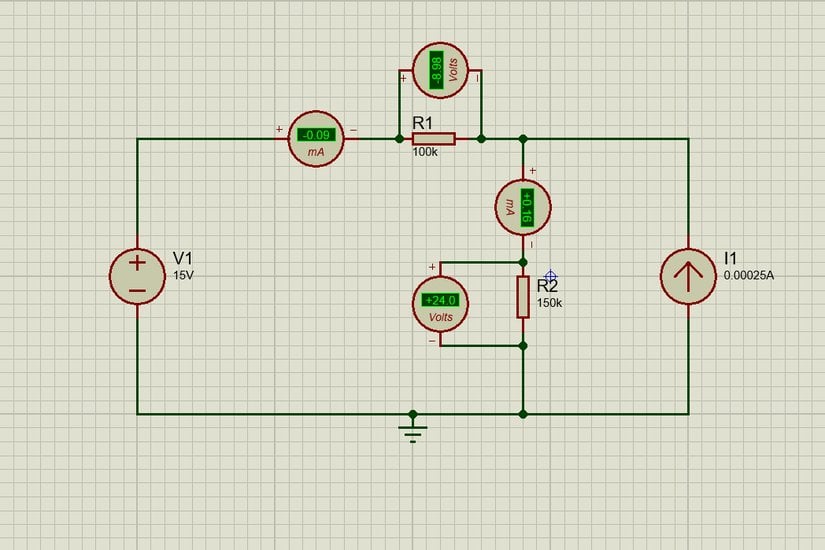Select the 150k resistance value label
Viewport: 825px width, 550px height.
[549, 303]
